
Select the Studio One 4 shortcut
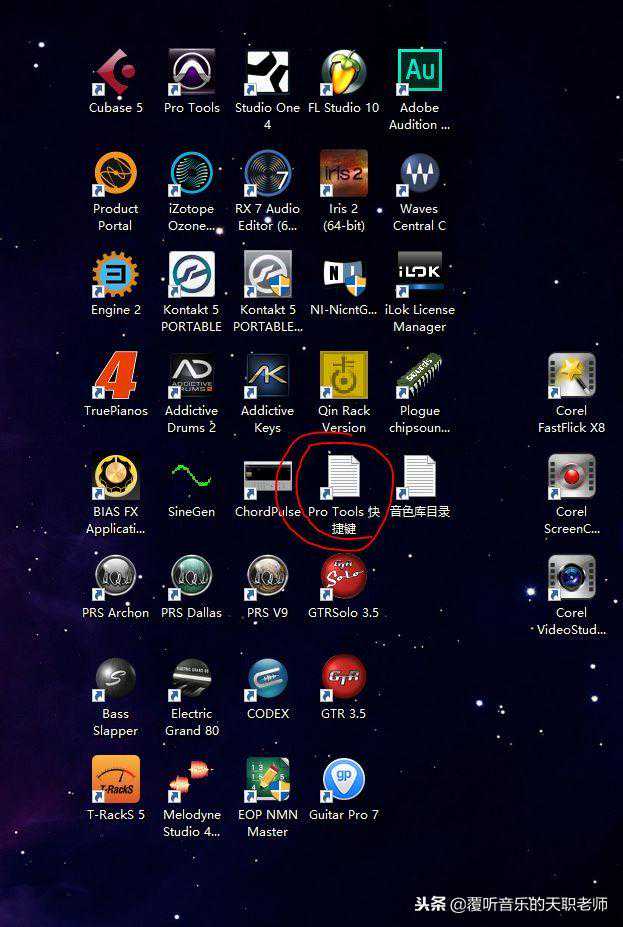(x=267, y=74)
